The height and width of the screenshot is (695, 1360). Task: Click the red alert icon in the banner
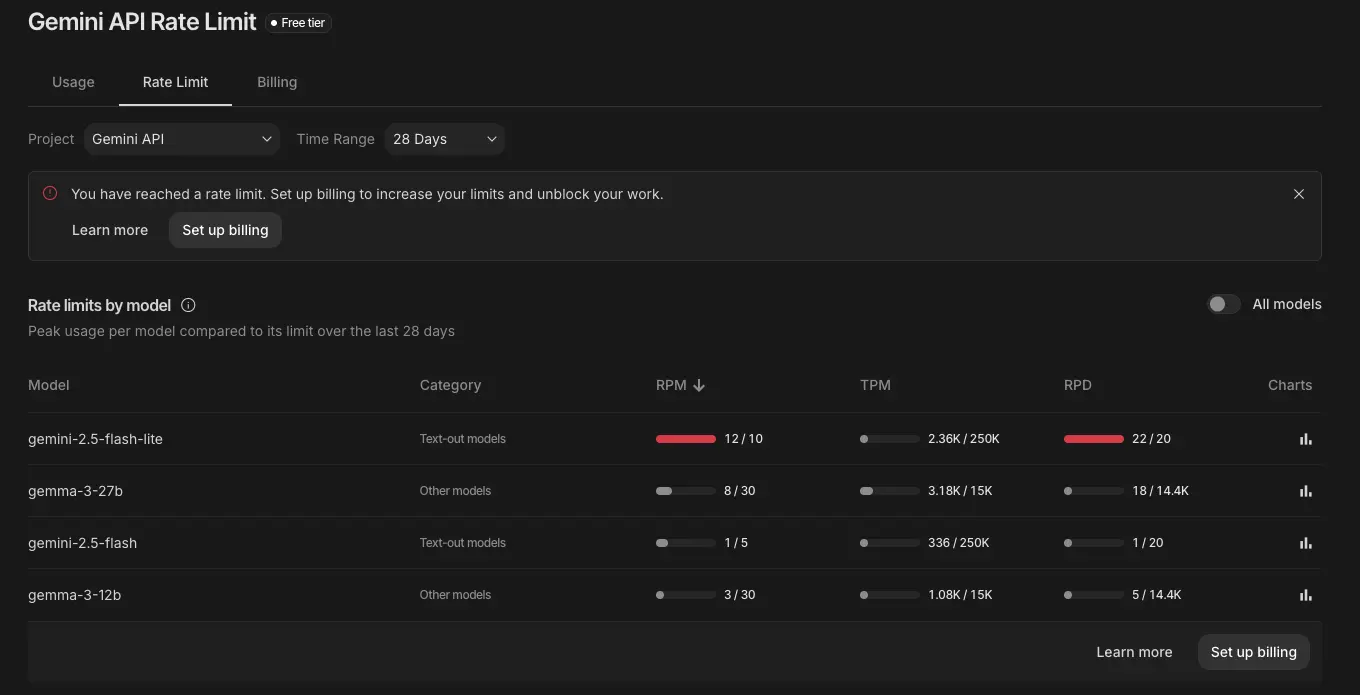pyautogui.click(x=50, y=193)
